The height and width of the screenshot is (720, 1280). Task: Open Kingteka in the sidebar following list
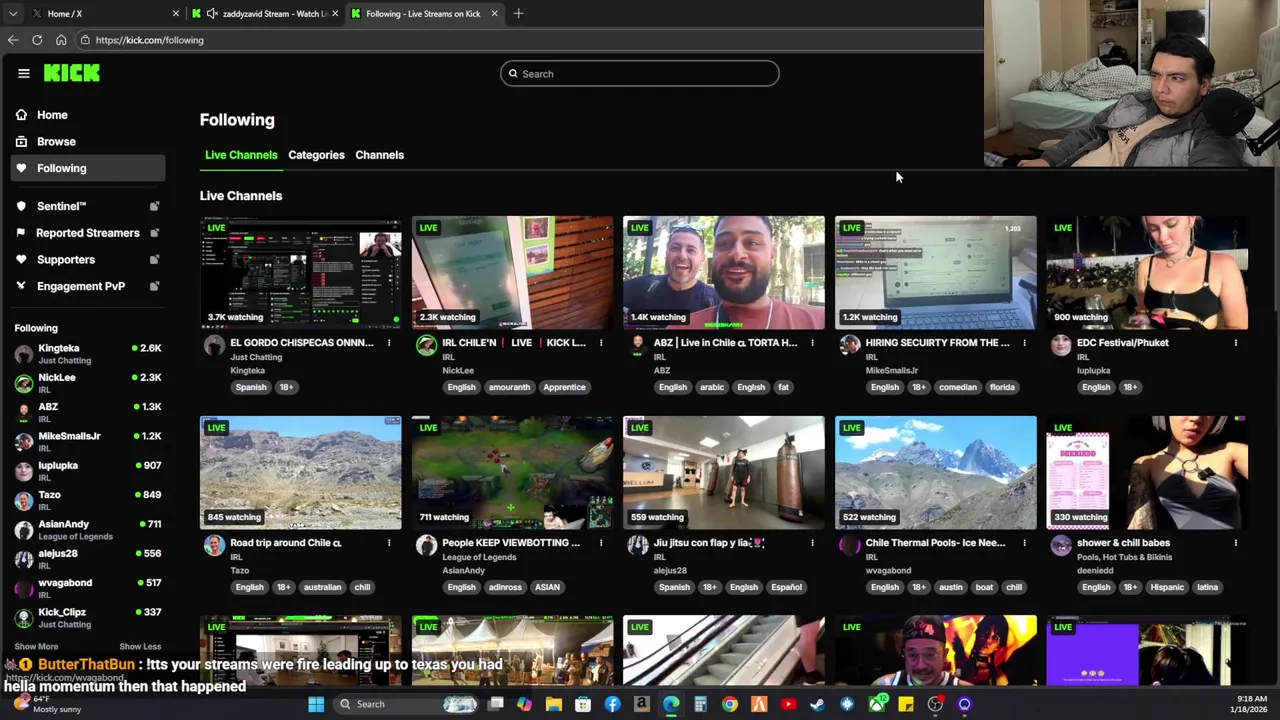click(x=88, y=354)
